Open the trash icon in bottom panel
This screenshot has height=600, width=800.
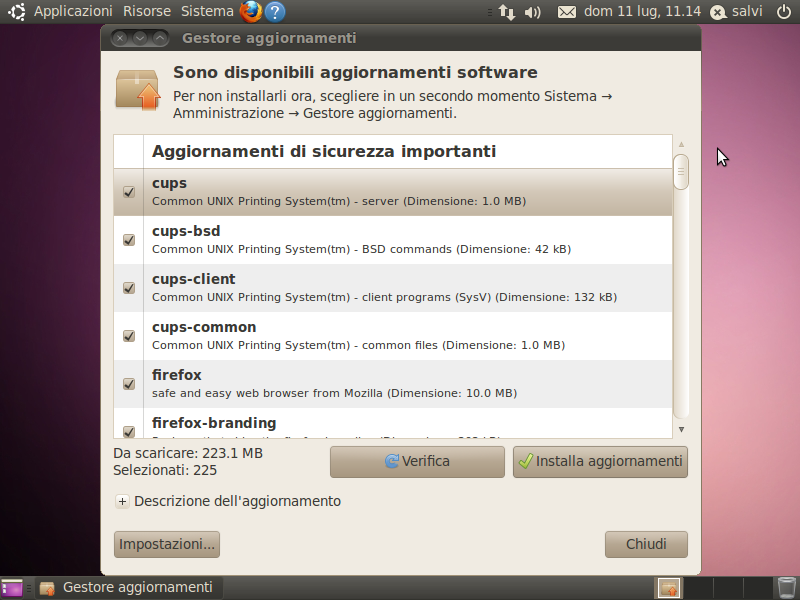click(x=787, y=588)
